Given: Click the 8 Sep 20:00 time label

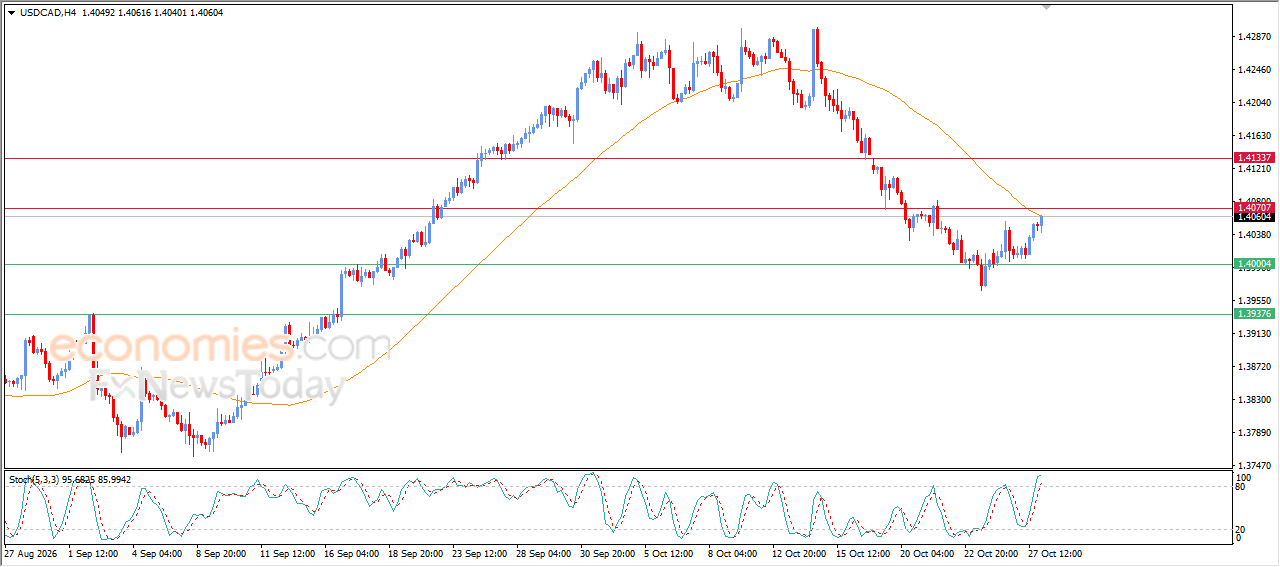Looking at the screenshot, I should pyautogui.click(x=222, y=553).
